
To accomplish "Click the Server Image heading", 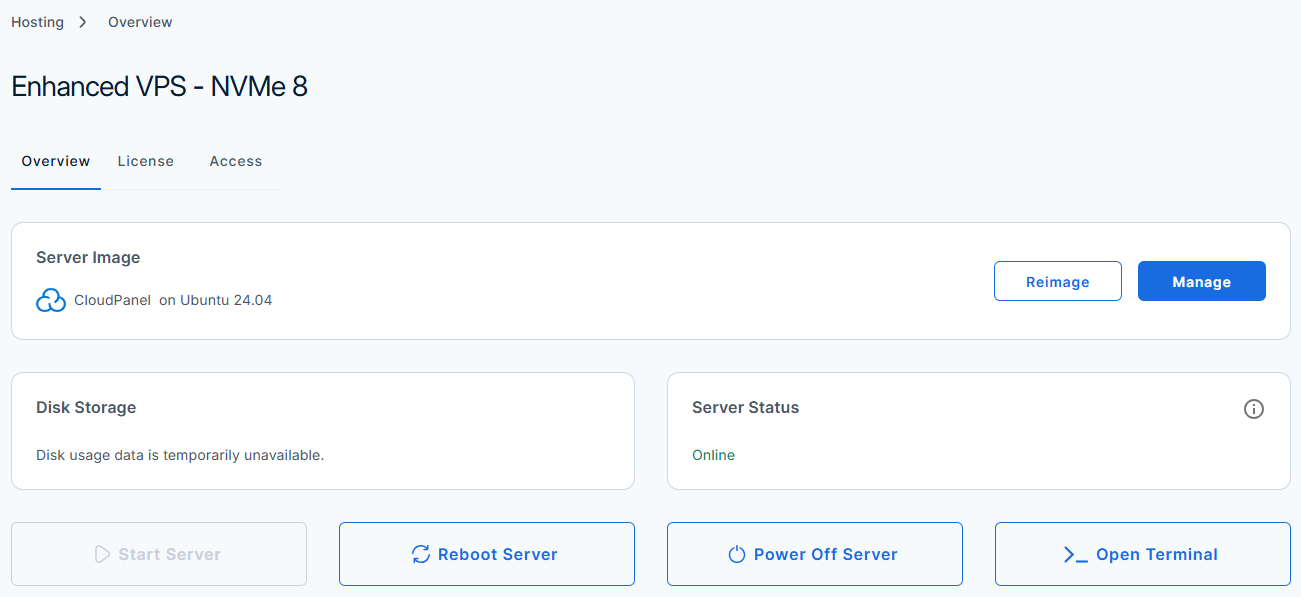I will pyautogui.click(x=88, y=258).
